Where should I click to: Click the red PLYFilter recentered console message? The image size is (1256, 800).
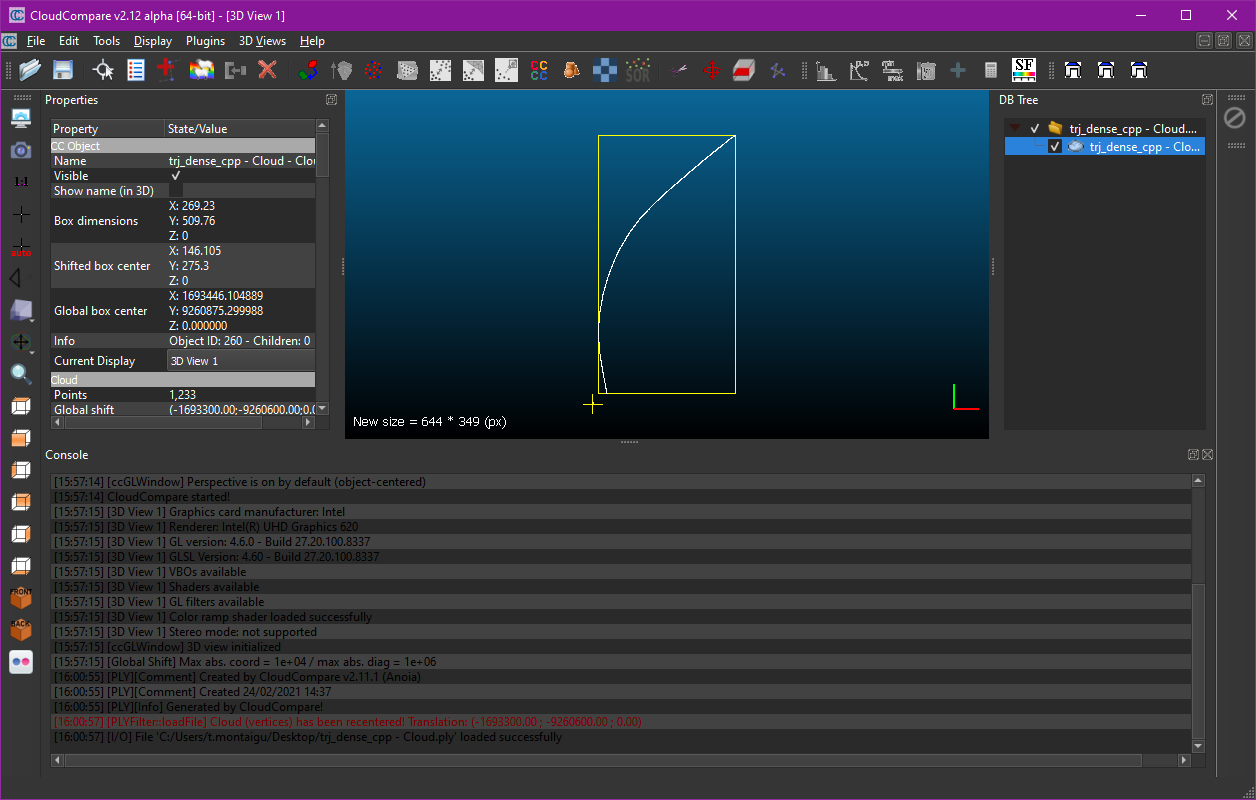click(348, 722)
